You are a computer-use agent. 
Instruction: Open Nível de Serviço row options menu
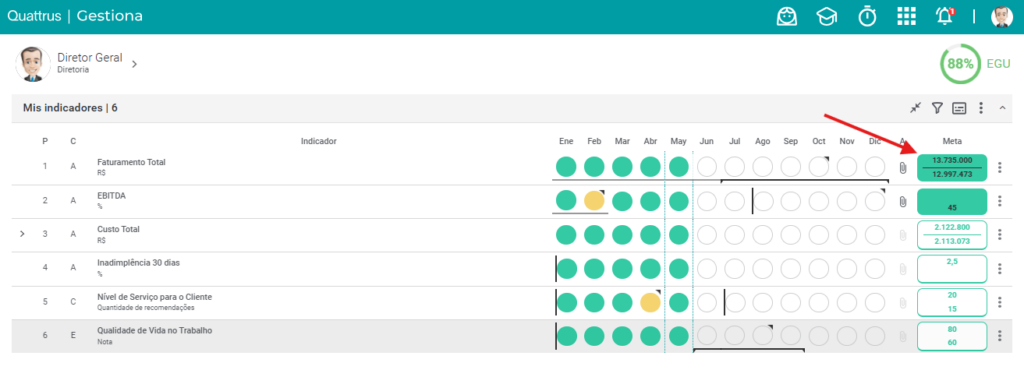[x=999, y=303]
